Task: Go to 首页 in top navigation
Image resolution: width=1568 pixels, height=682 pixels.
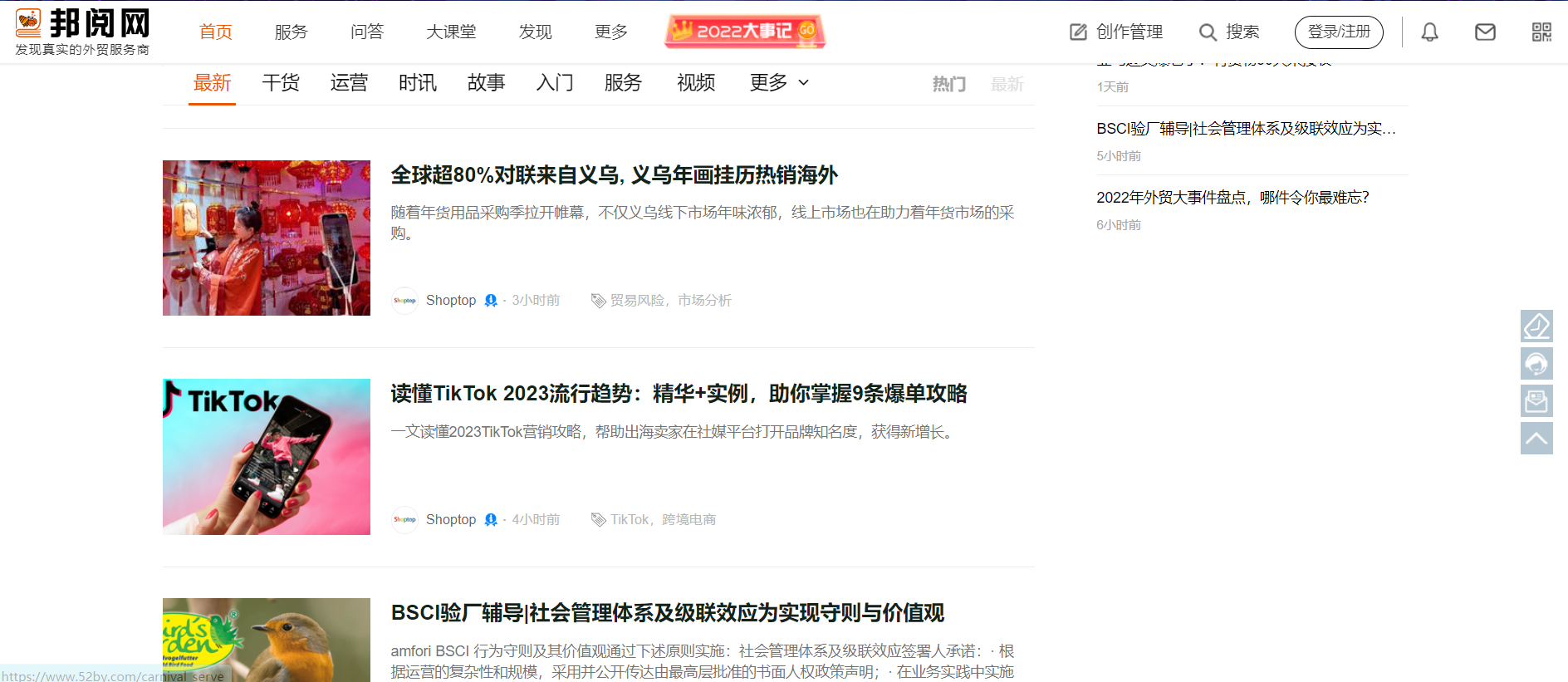Action: [x=216, y=32]
